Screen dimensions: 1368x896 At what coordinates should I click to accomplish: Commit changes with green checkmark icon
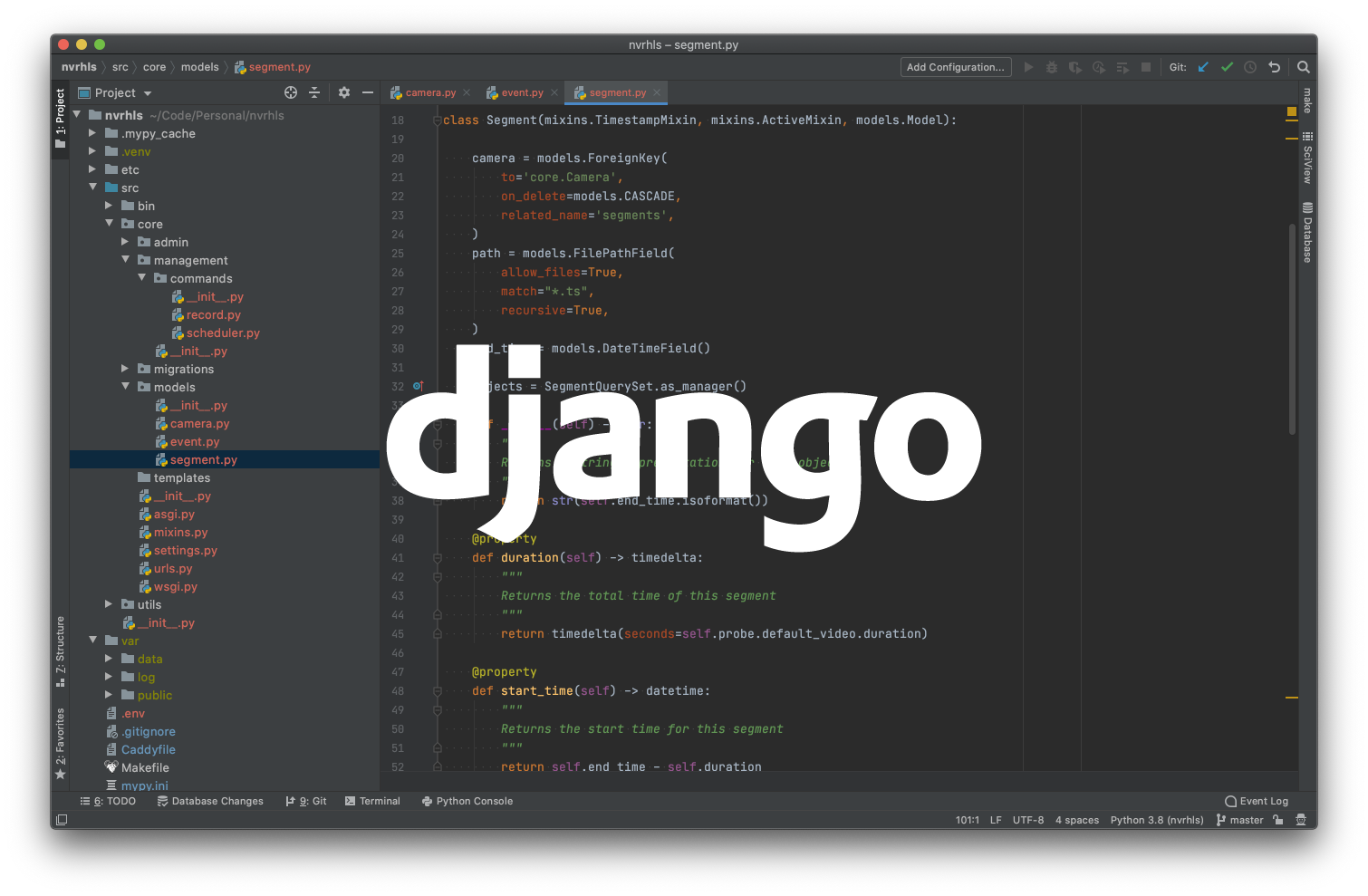1227,67
